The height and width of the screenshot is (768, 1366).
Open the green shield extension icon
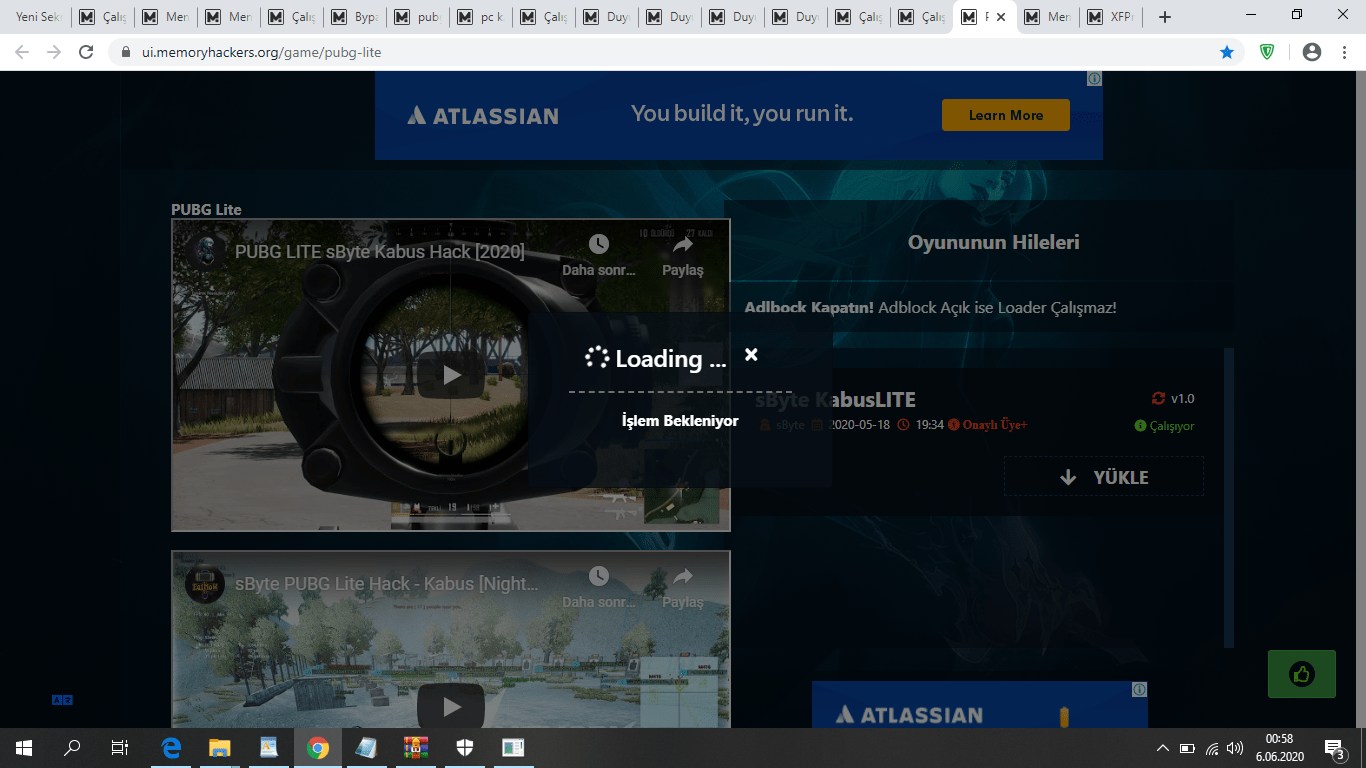(x=1267, y=52)
